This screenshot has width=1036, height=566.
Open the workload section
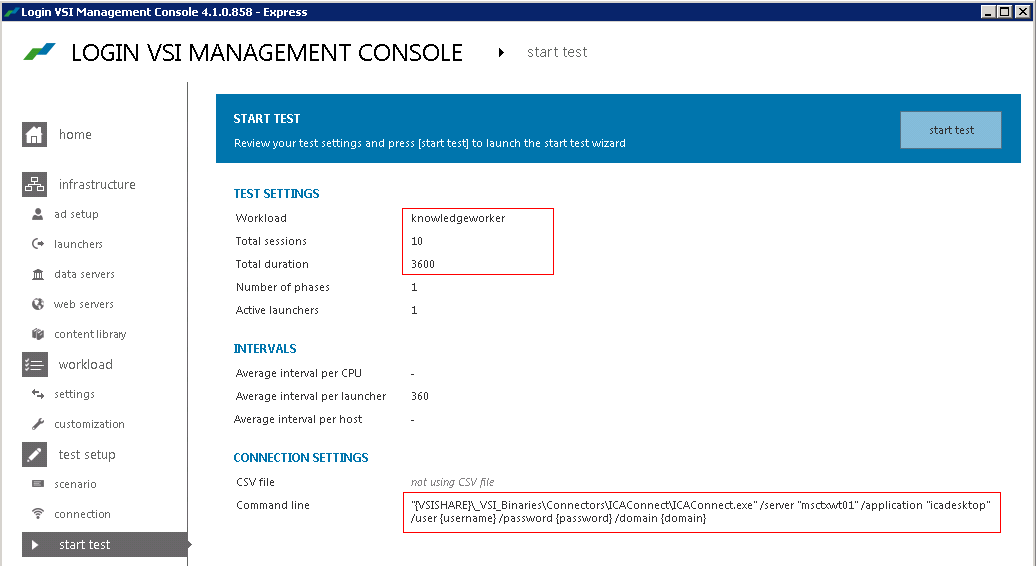(85, 365)
